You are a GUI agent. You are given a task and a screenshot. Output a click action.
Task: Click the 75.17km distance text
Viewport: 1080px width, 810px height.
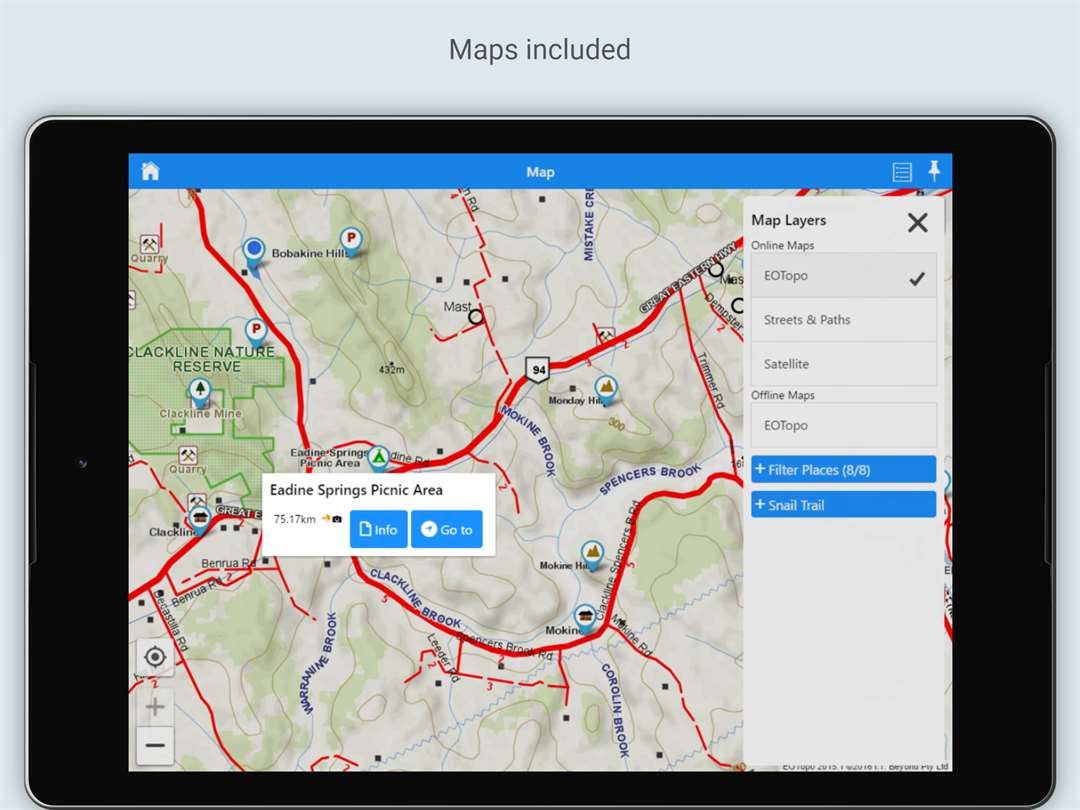tap(294, 519)
